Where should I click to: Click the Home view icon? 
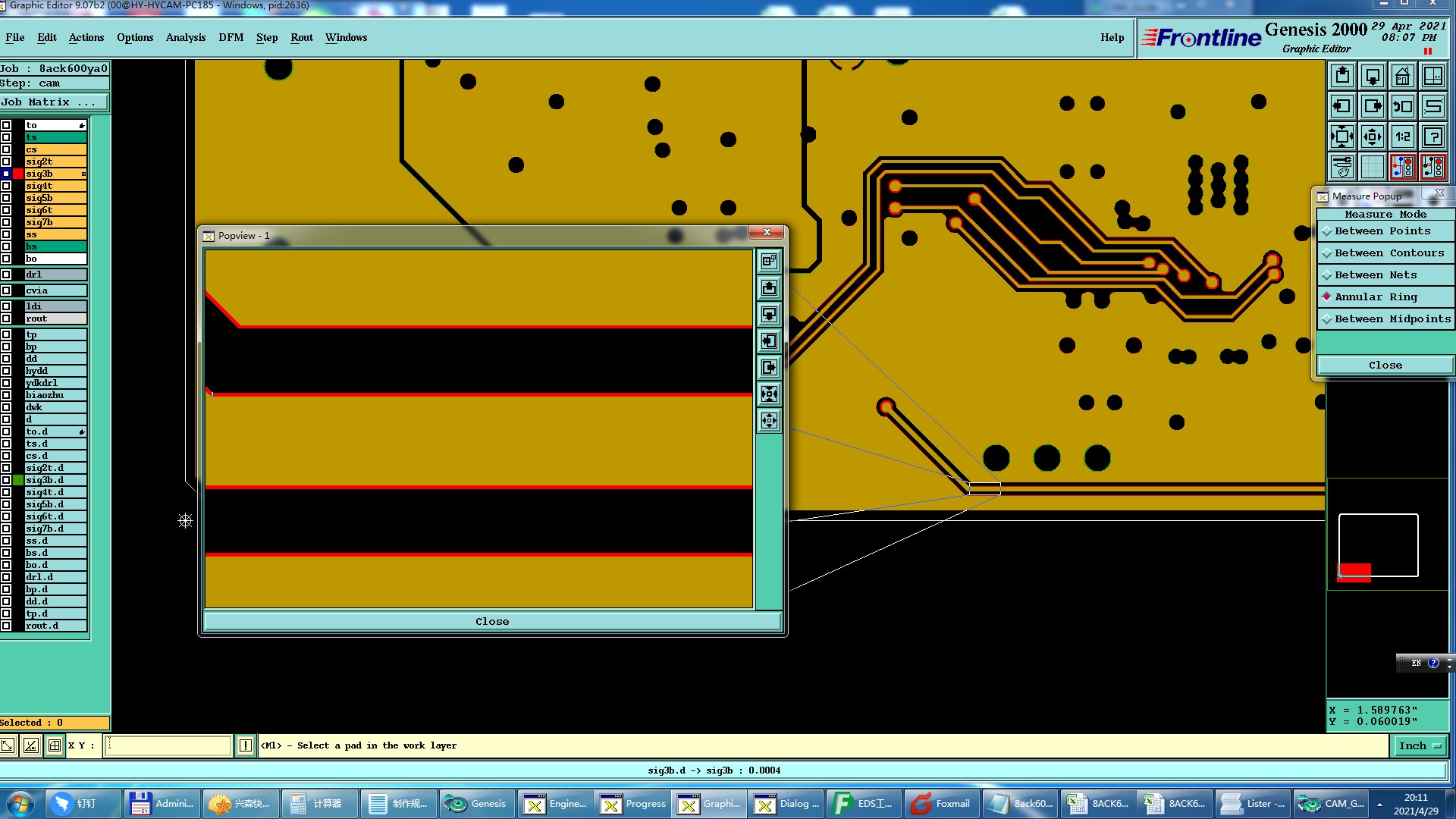(1402, 77)
